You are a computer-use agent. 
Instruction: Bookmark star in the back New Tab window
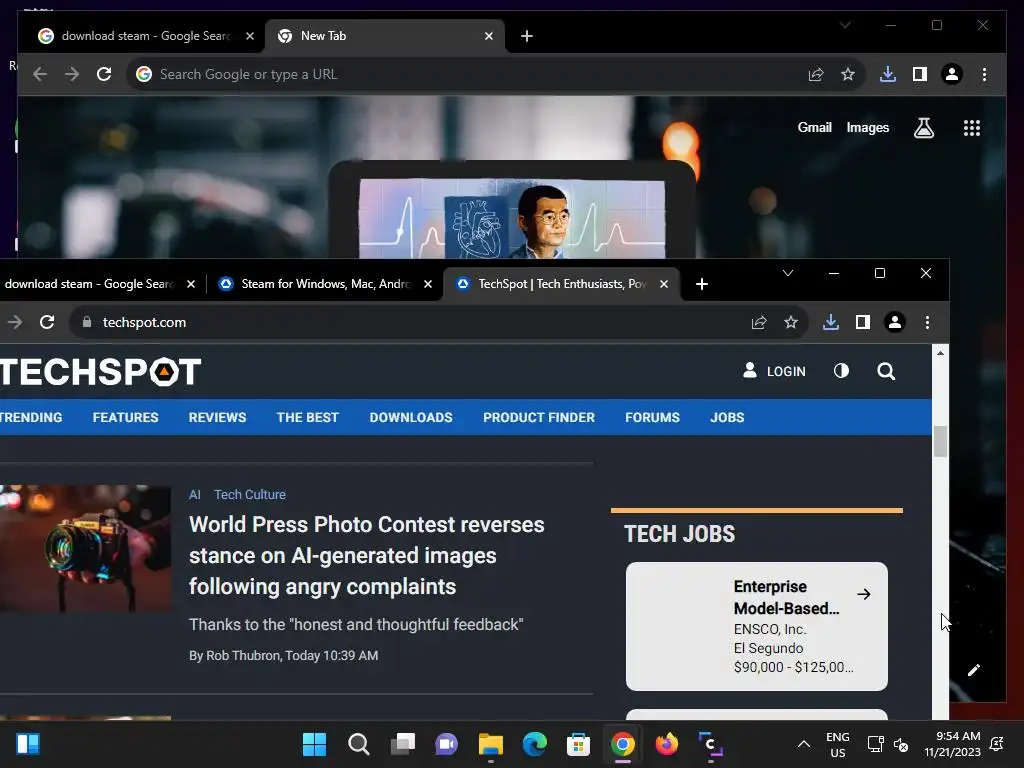(848, 74)
